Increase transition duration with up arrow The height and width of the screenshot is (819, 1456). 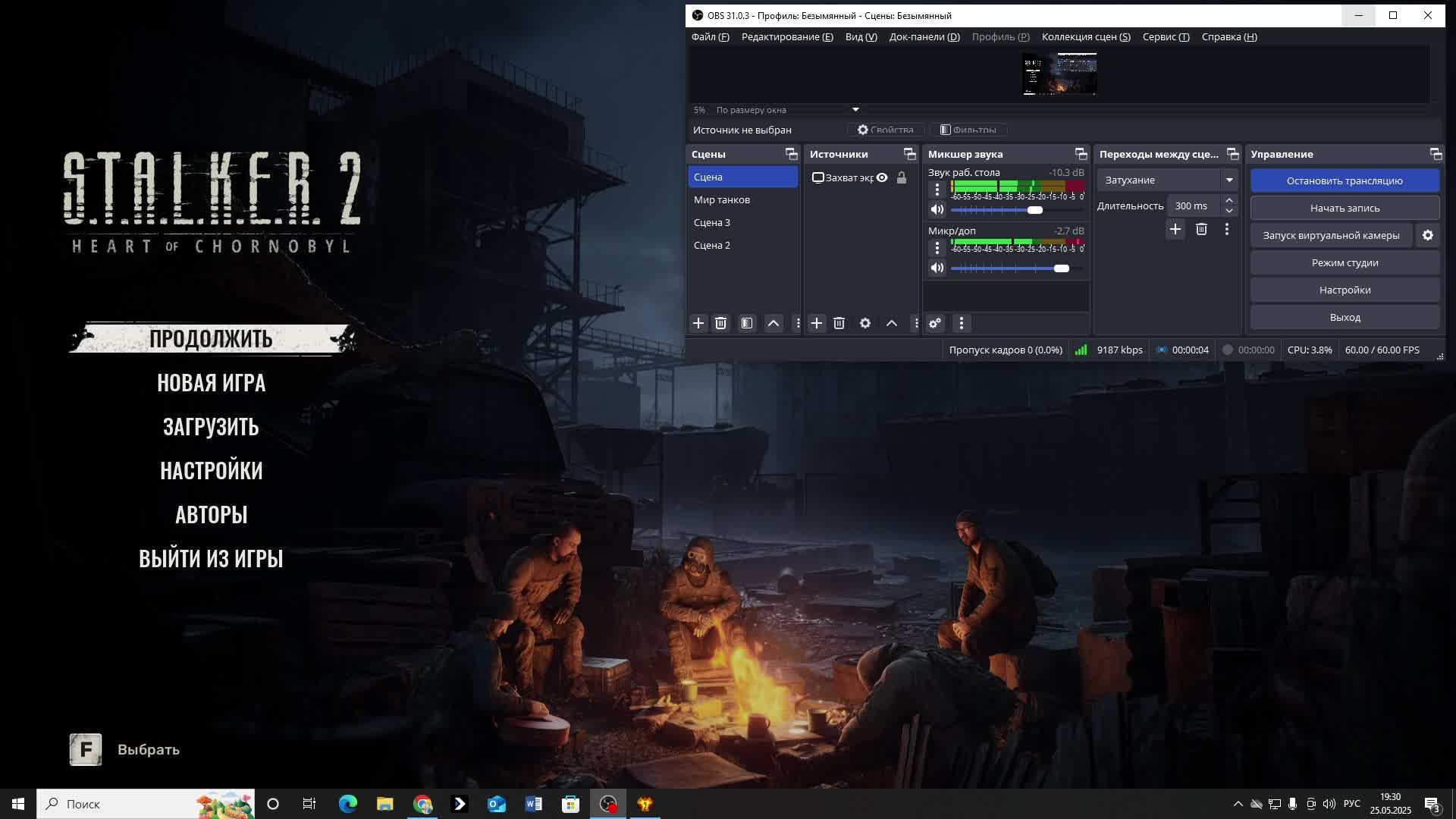point(1229,201)
